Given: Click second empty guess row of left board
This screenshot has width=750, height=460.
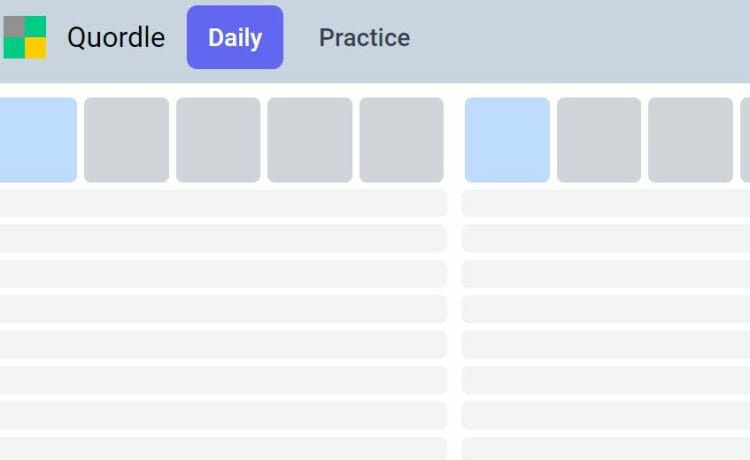Looking at the screenshot, I should tap(223, 239).
